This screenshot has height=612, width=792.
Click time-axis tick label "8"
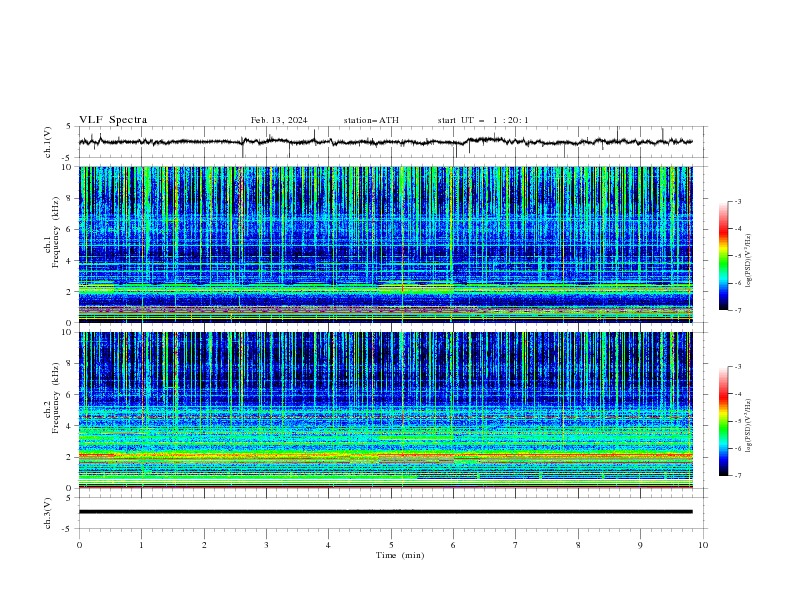click(x=578, y=545)
